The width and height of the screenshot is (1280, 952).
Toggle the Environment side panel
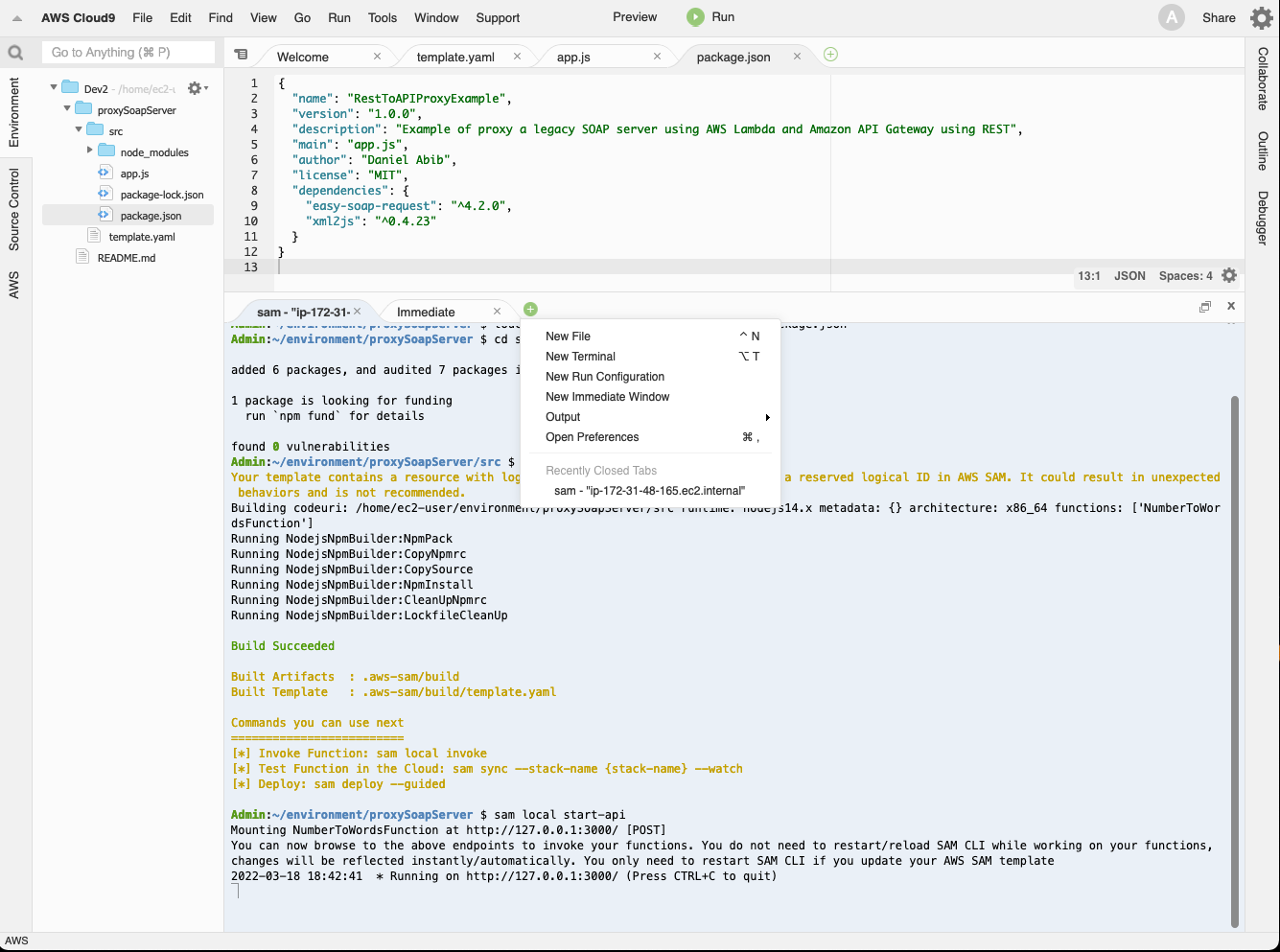(x=13, y=112)
